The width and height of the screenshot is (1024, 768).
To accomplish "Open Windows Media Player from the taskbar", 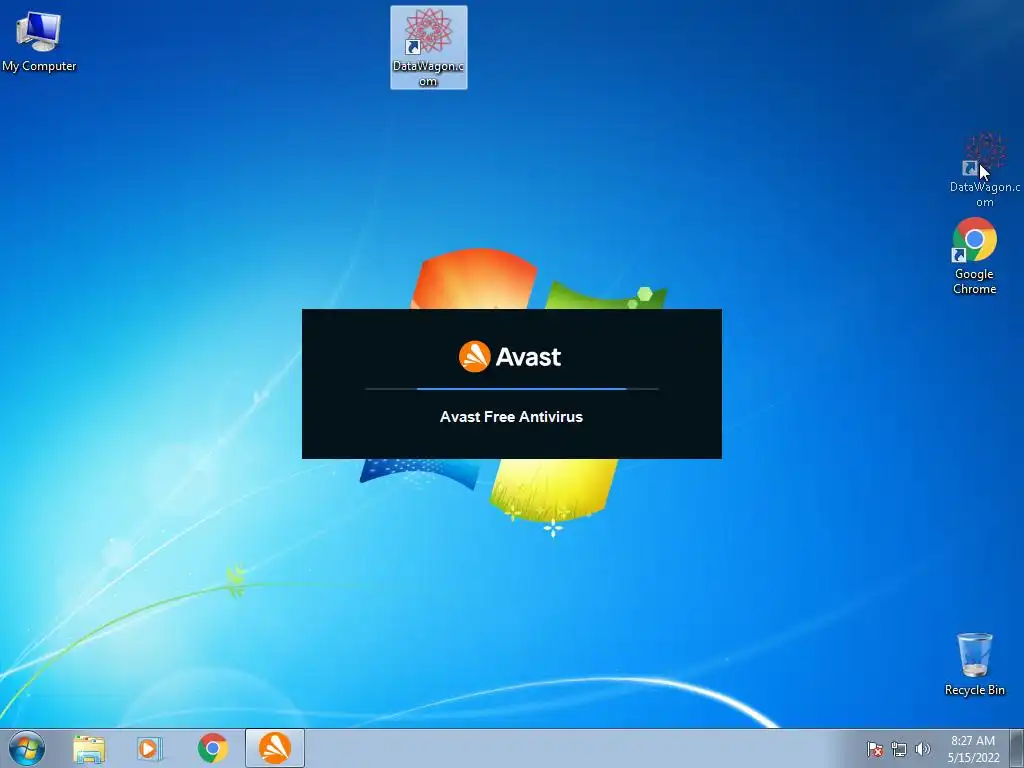I will click(150, 748).
